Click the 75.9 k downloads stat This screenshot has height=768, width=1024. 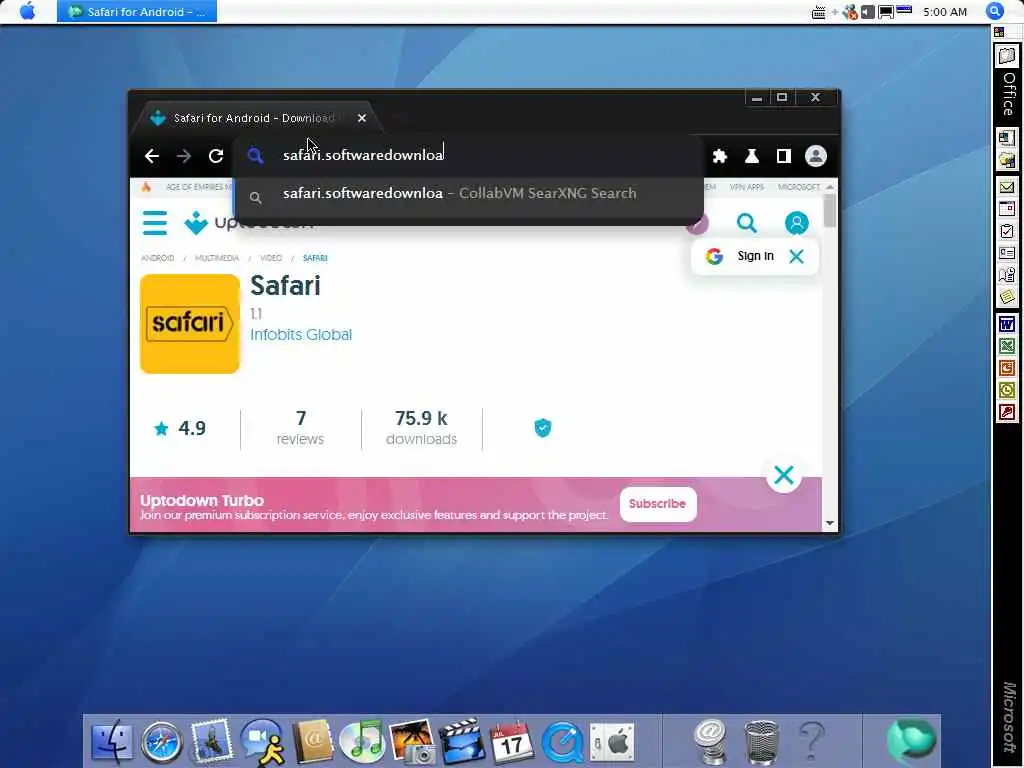pyautogui.click(x=421, y=428)
